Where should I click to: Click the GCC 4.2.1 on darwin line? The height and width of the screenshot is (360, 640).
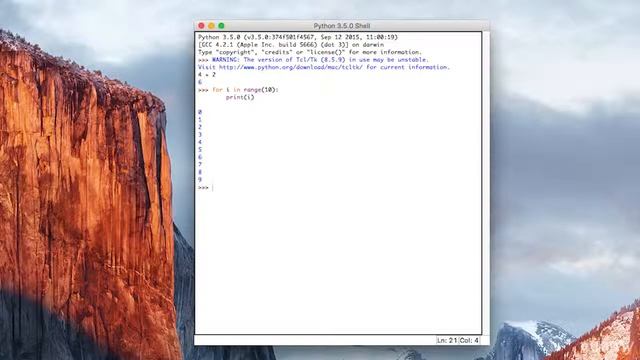tap(291, 44)
